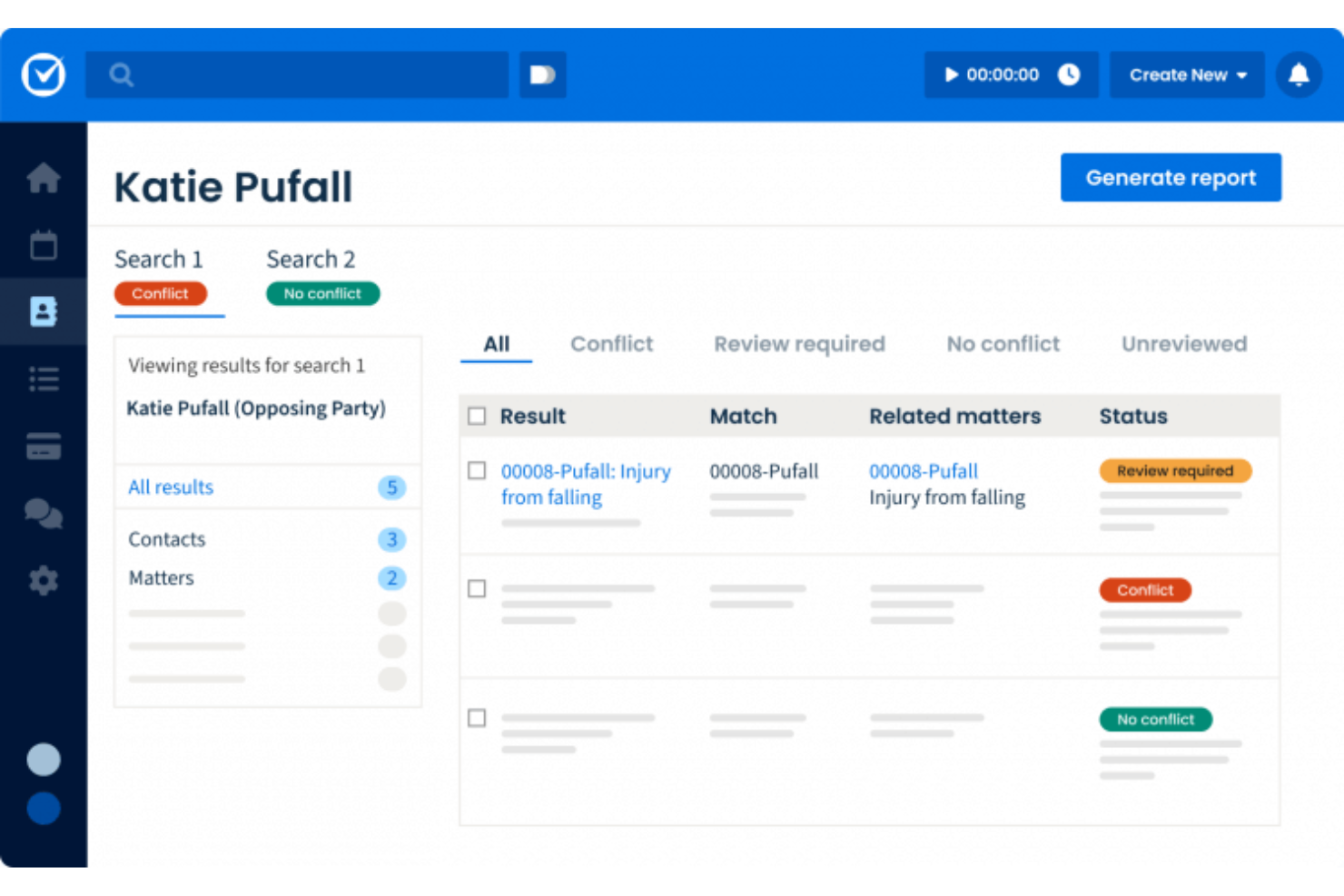Open the Contacts icon in sidebar
1344x896 pixels.
[44, 311]
